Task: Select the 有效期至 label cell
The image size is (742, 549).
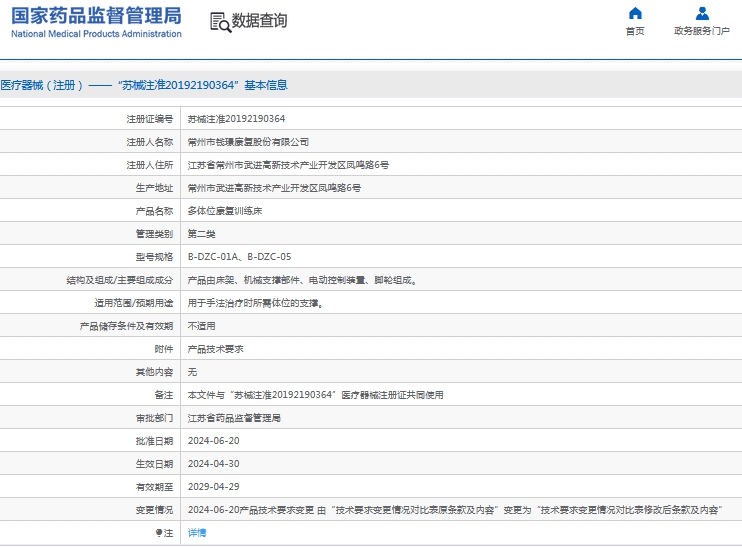Action: pyautogui.click(x=154, y=487)
